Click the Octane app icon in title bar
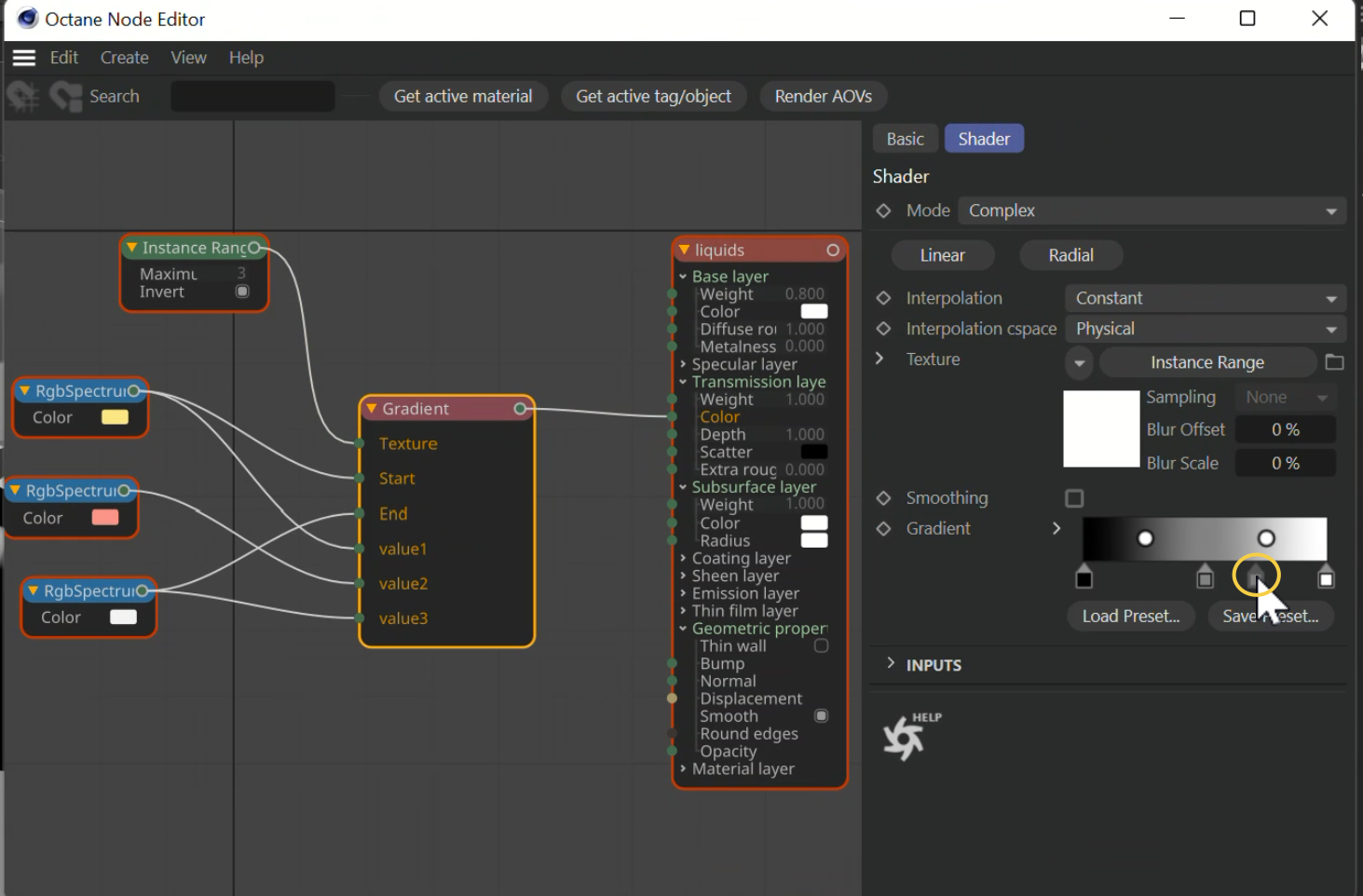This screenshot has height=896, width=1363. point(27,19)
